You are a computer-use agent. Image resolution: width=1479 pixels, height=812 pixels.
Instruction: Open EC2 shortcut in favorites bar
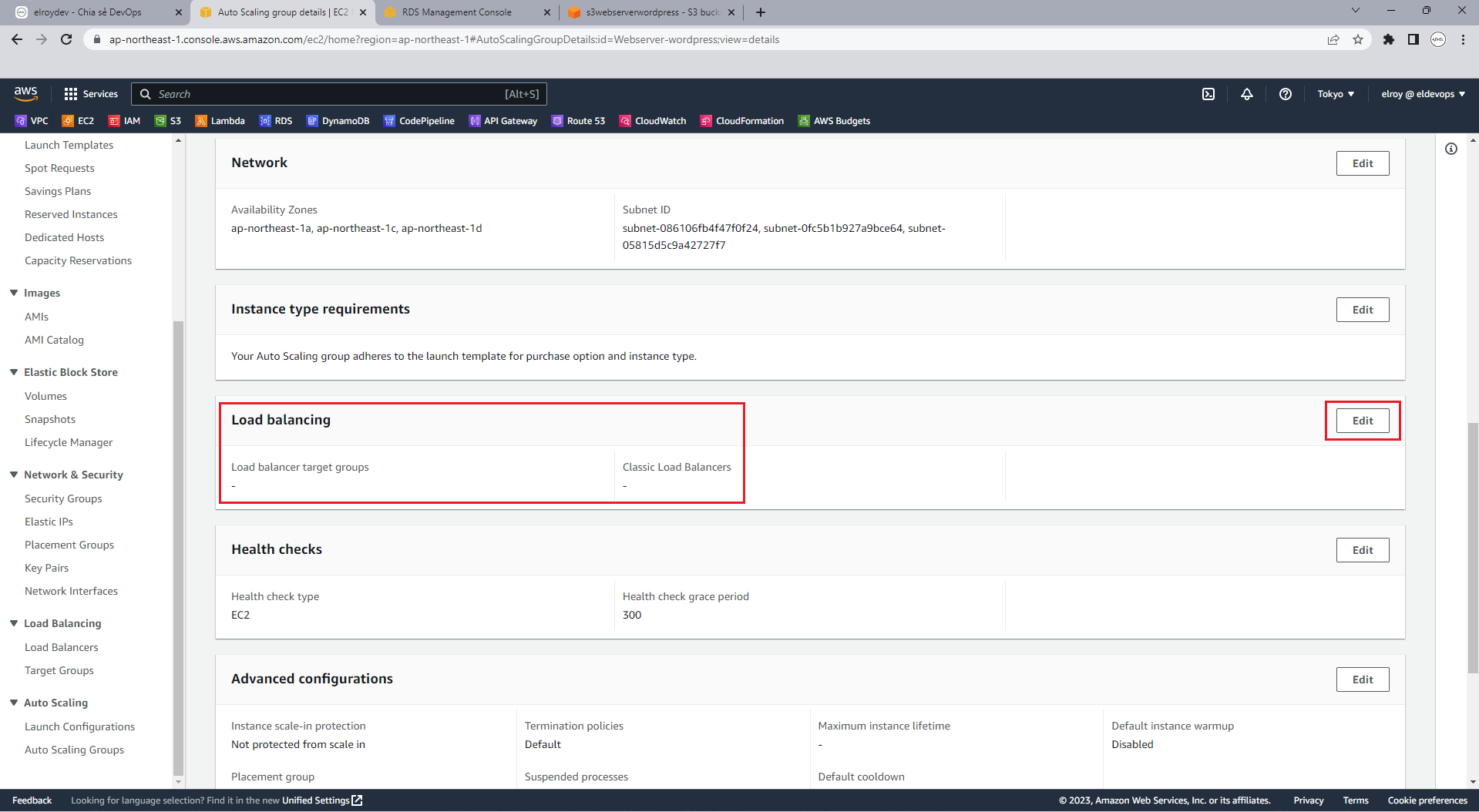coord(78,121)
